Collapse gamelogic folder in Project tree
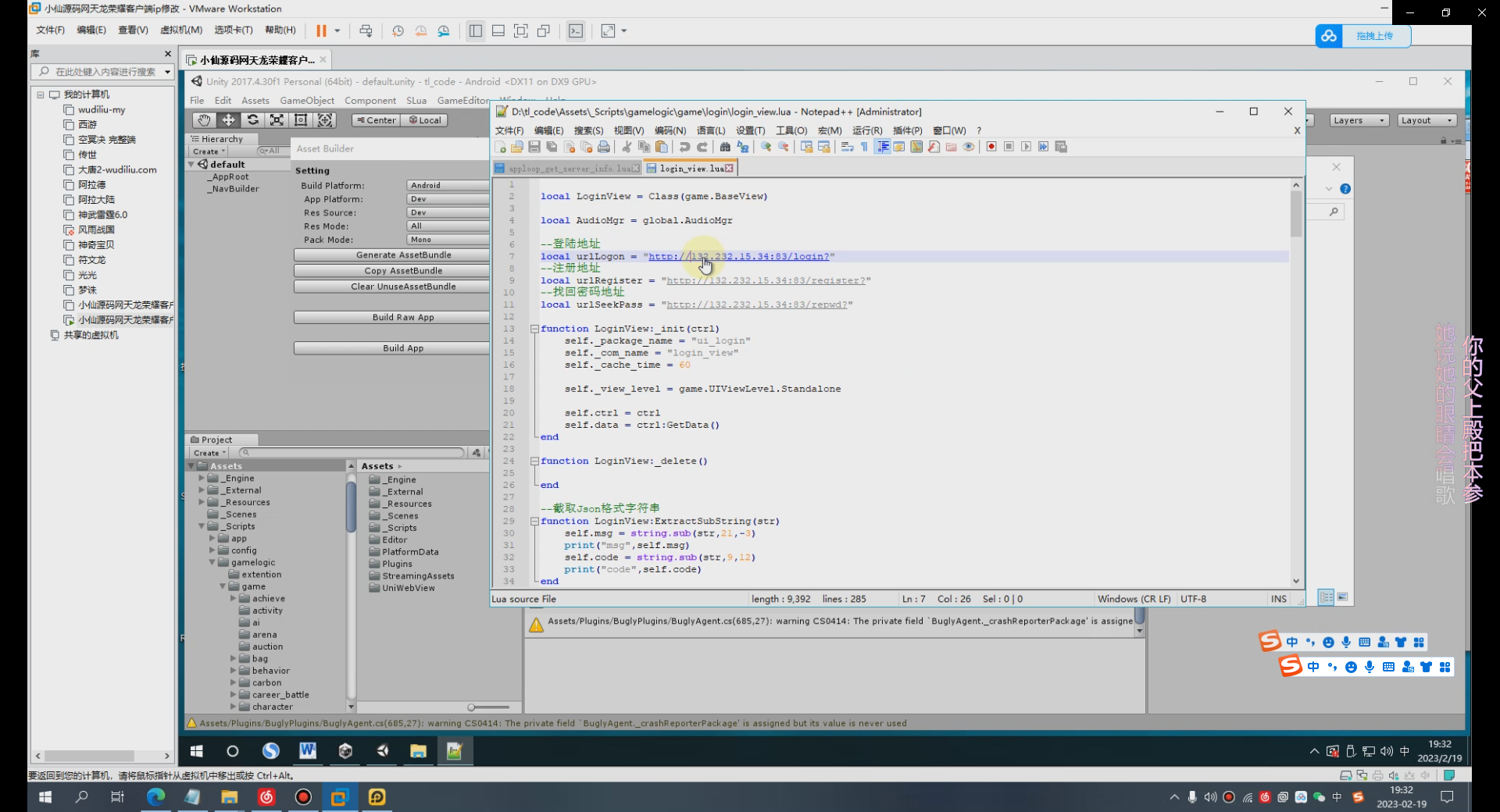This screenshot has width=1500, height=812. pyautogui.click(x=212, y=562)
